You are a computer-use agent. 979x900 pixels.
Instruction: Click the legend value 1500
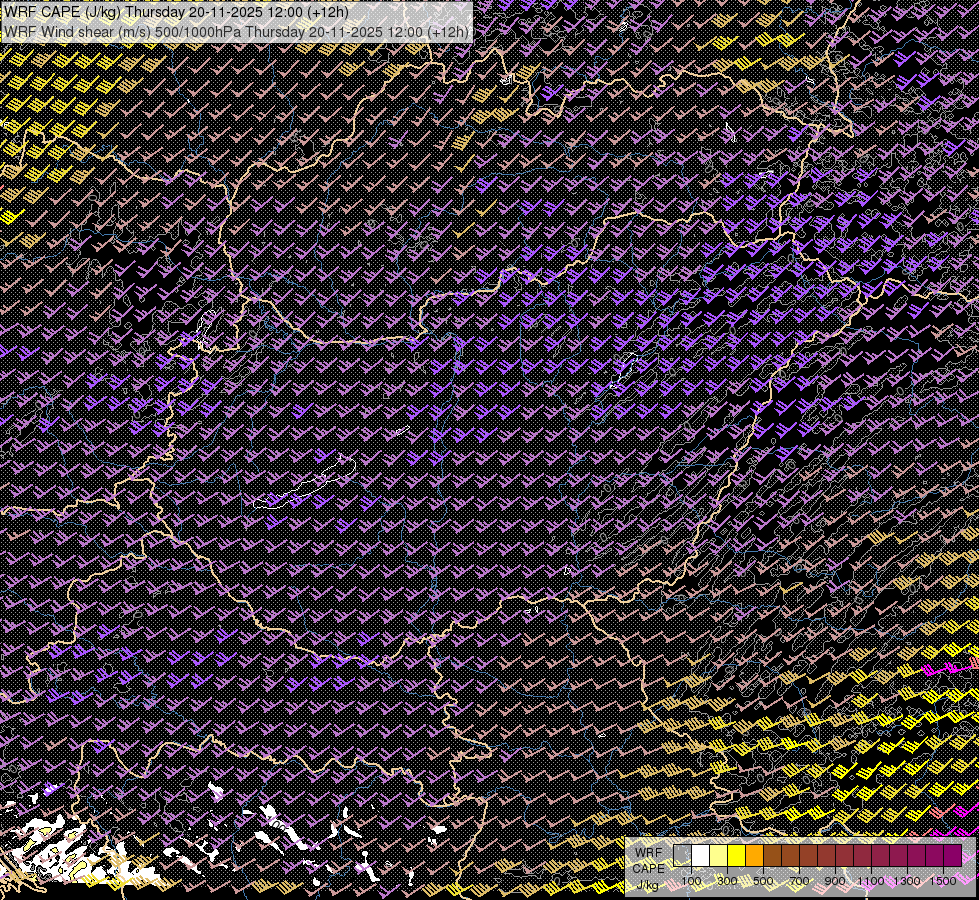click(x=943, y=881)
